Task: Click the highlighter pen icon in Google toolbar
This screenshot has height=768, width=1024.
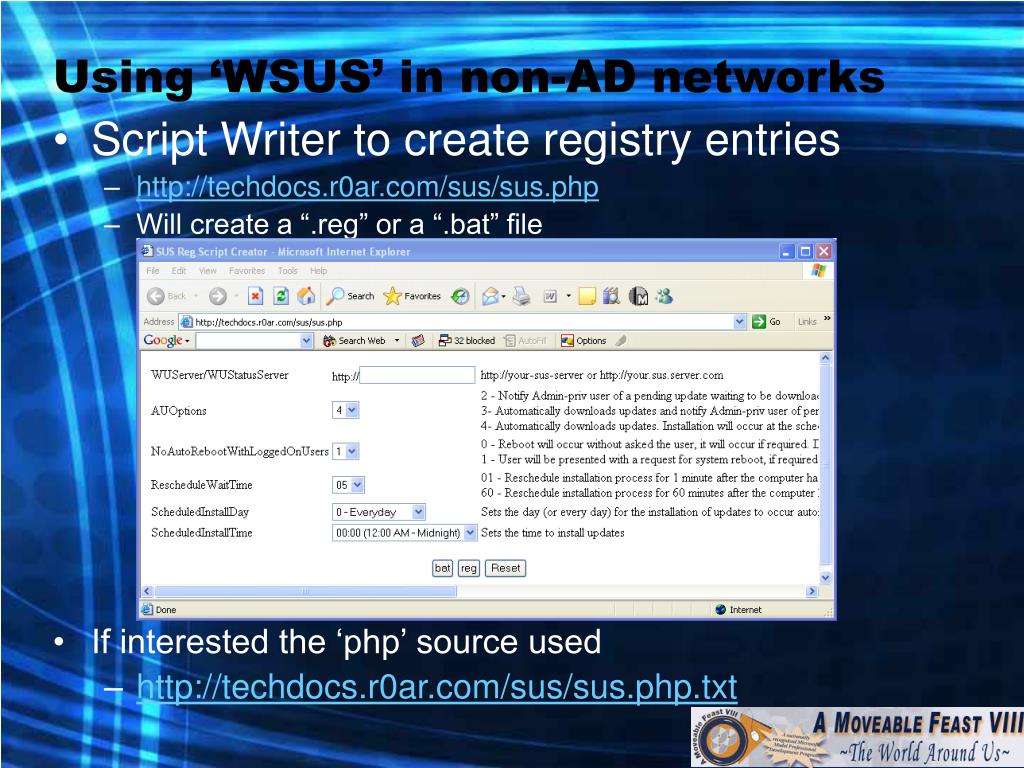Action: click(621, 340)
